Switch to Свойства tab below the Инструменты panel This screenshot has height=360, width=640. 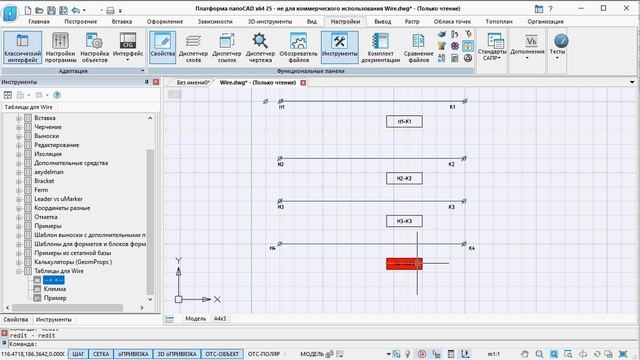coord(16,320)
